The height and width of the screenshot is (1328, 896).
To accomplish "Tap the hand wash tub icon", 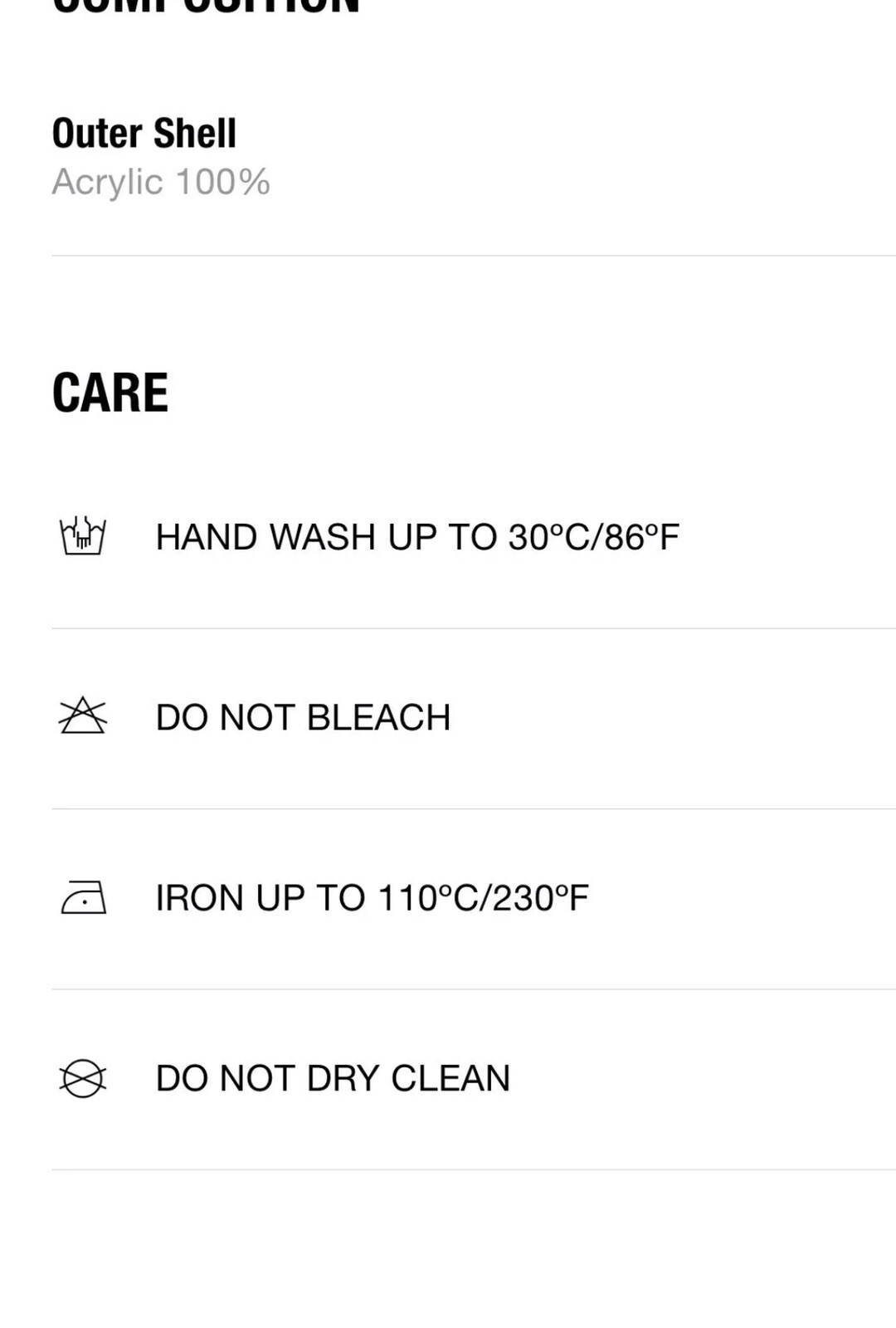I will tap(83, 536).
